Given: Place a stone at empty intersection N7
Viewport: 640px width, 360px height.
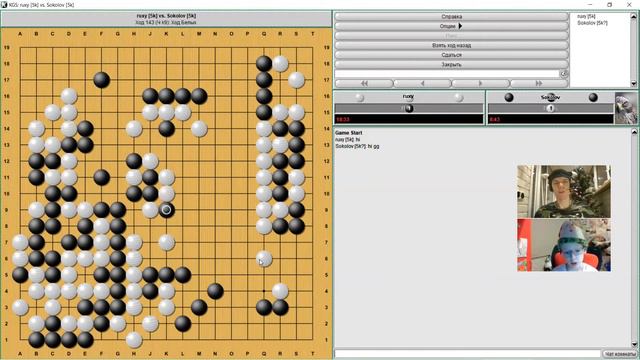Looking at the screenshot, I should [x=216, y=242].
